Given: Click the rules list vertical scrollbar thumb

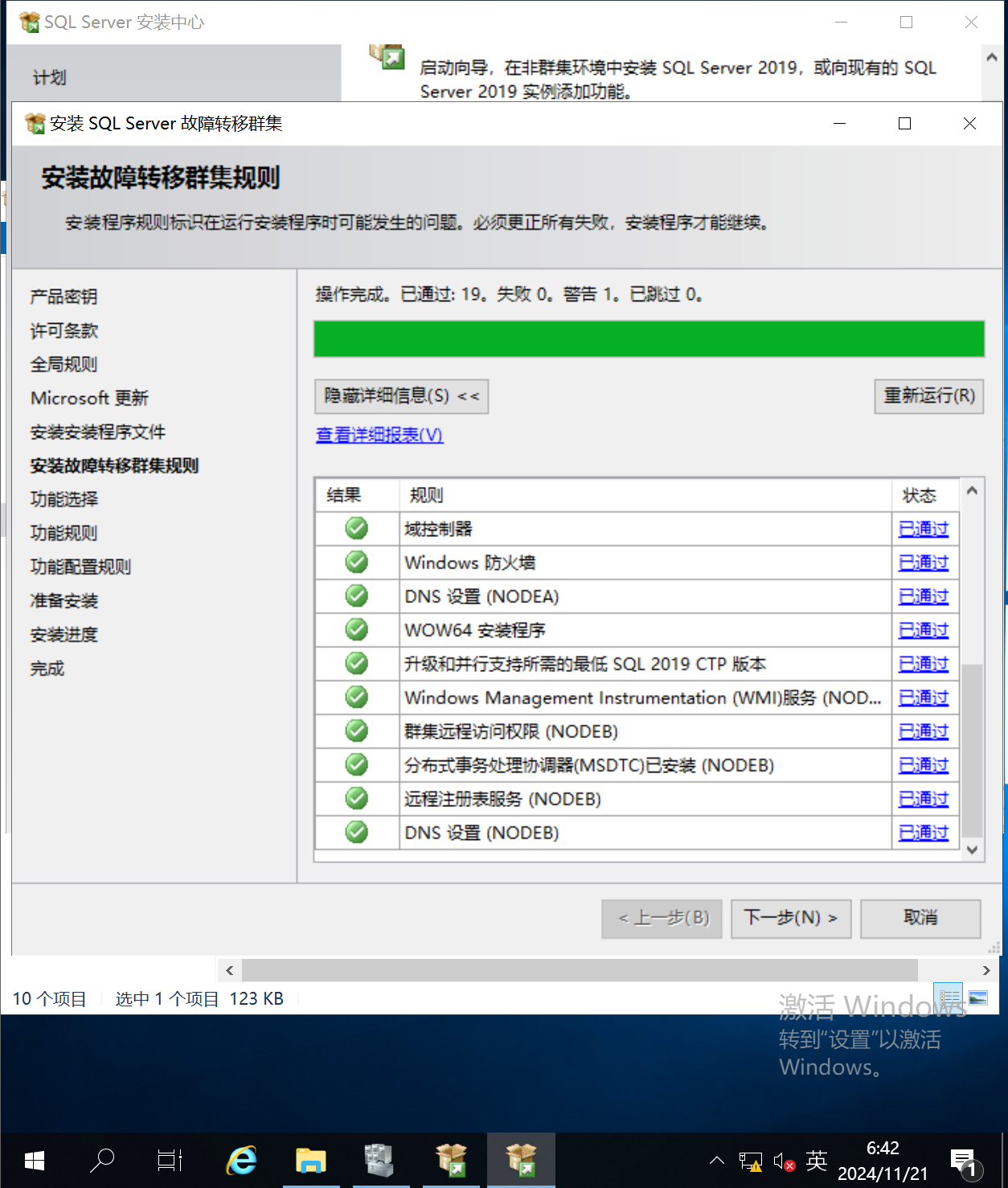Looking at the screenshot, I should pos(972,751).
